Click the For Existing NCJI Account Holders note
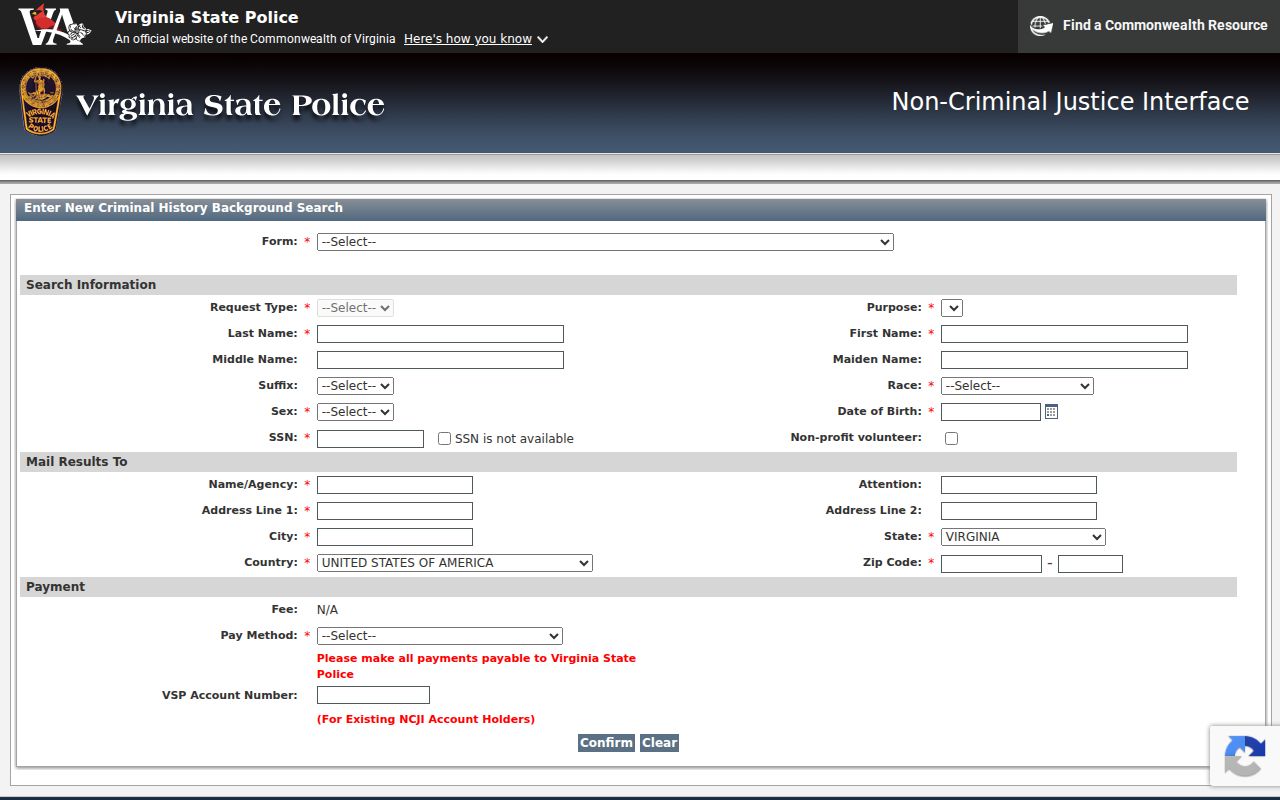 pyautogui.click(x=426, y=719)
